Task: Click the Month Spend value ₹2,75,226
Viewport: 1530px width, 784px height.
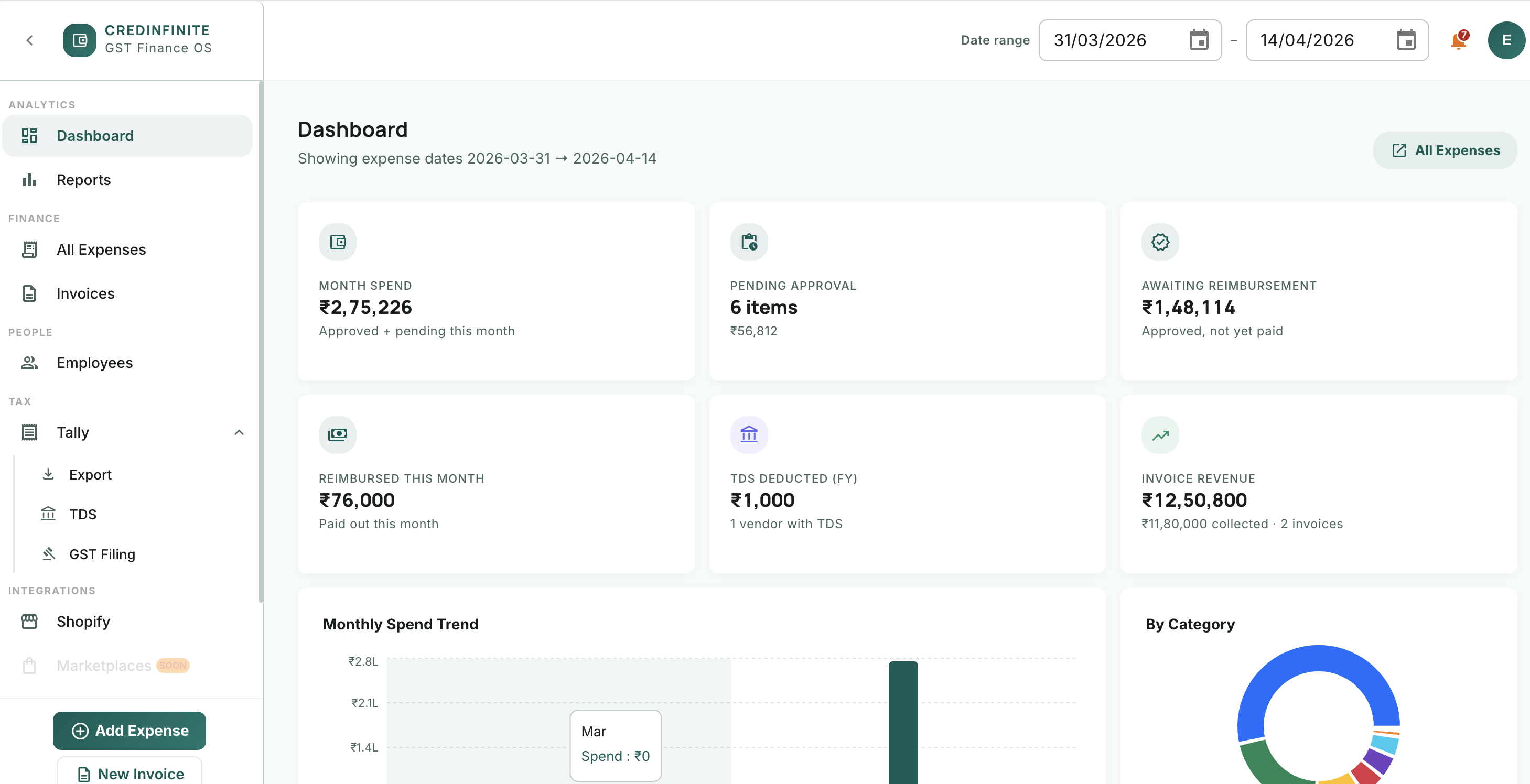Action: [x=365, y=308]
